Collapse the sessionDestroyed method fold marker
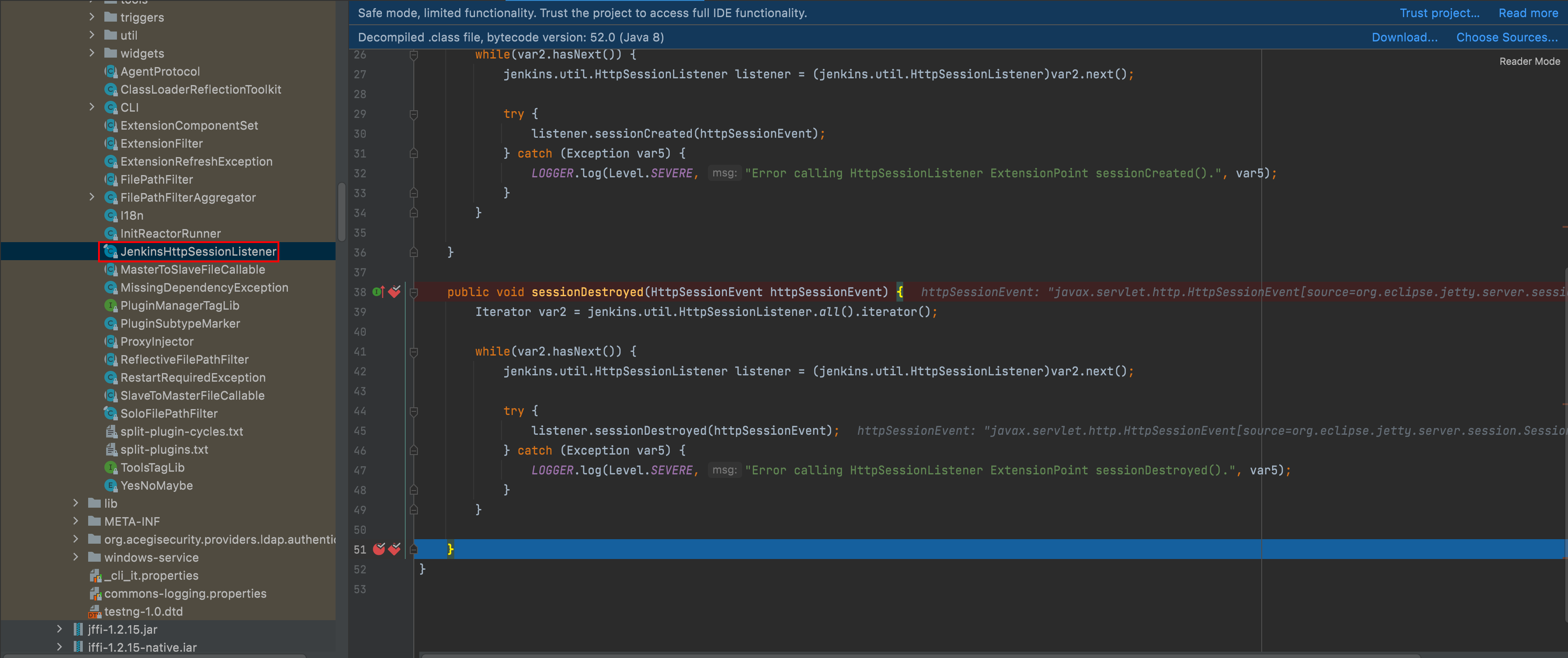 pos(414,293)
